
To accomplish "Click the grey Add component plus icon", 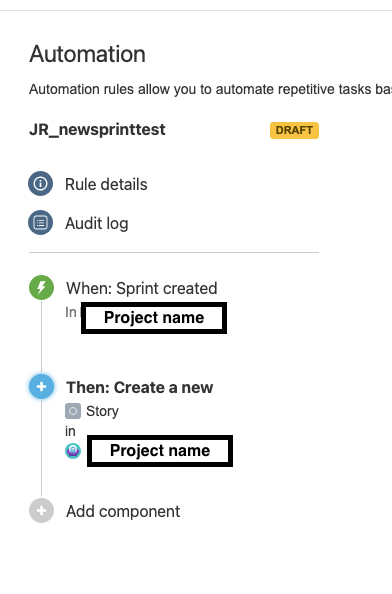I will 41,511.
